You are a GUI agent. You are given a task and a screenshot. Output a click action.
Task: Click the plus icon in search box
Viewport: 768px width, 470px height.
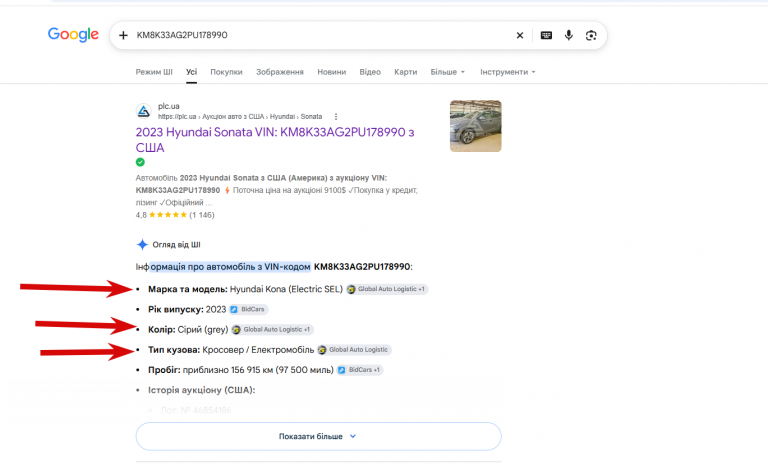(x=123, y=35)
